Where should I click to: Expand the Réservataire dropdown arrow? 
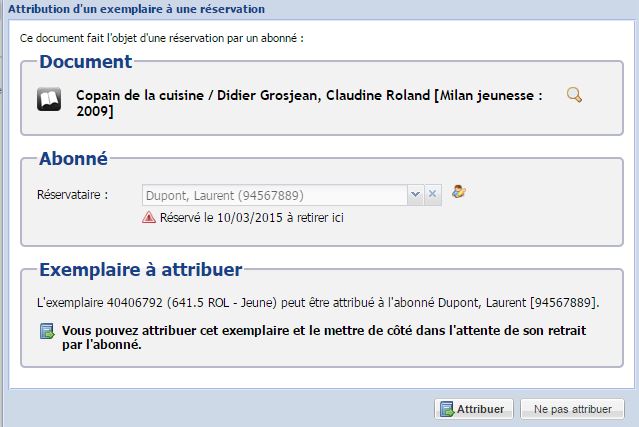415,194
